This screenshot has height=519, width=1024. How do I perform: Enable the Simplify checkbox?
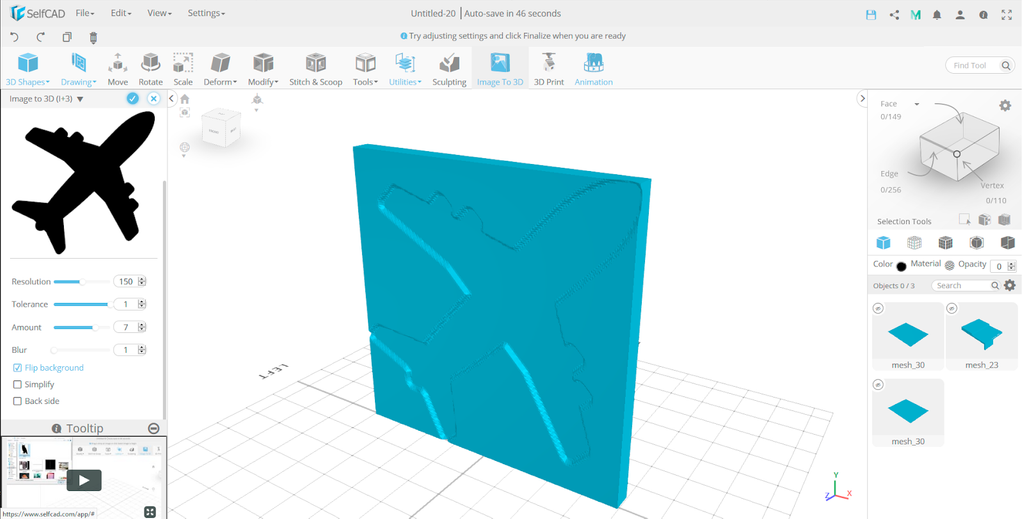(x=17, y=384)
